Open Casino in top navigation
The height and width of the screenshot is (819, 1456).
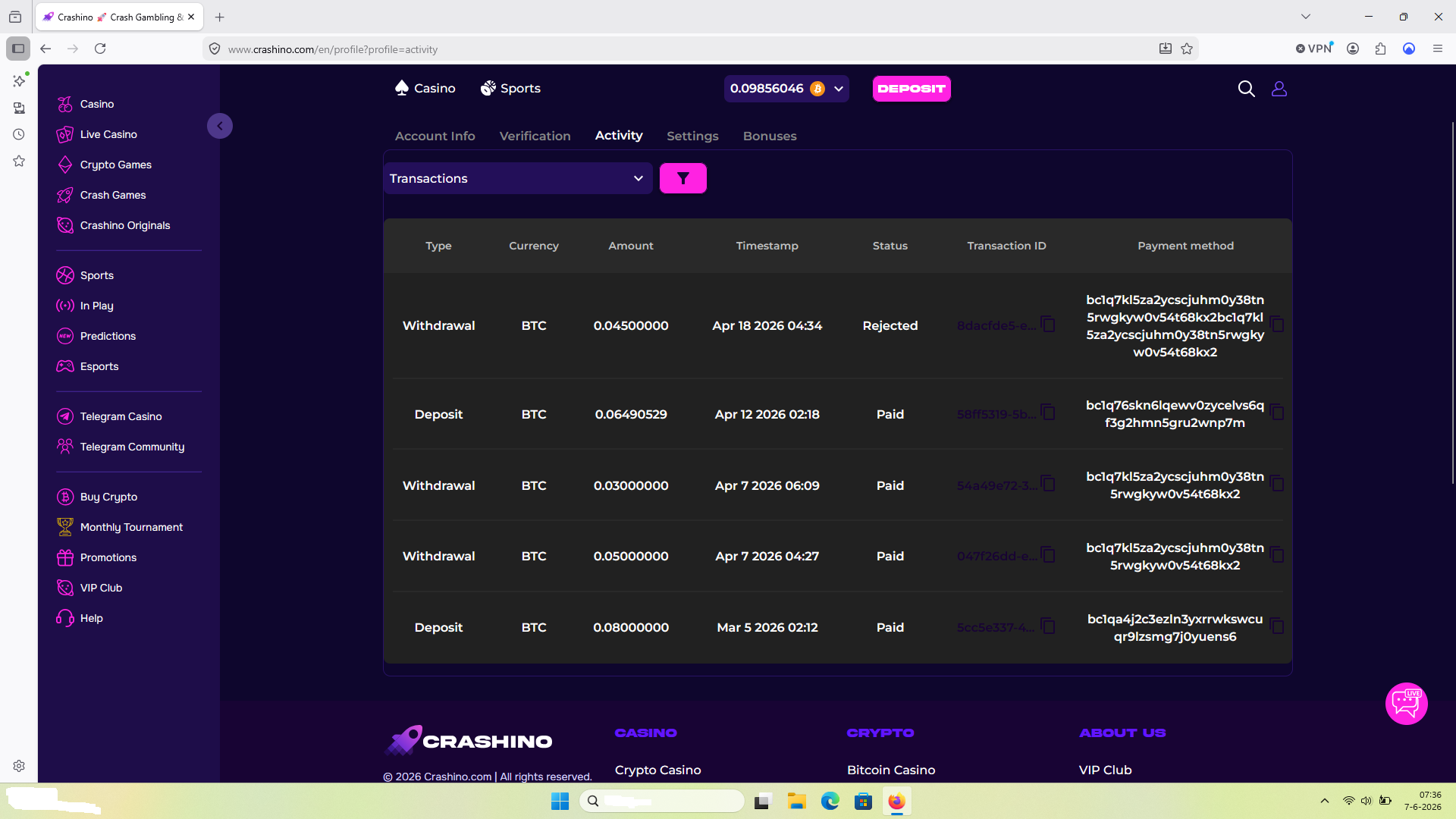[x=425, y=88]
